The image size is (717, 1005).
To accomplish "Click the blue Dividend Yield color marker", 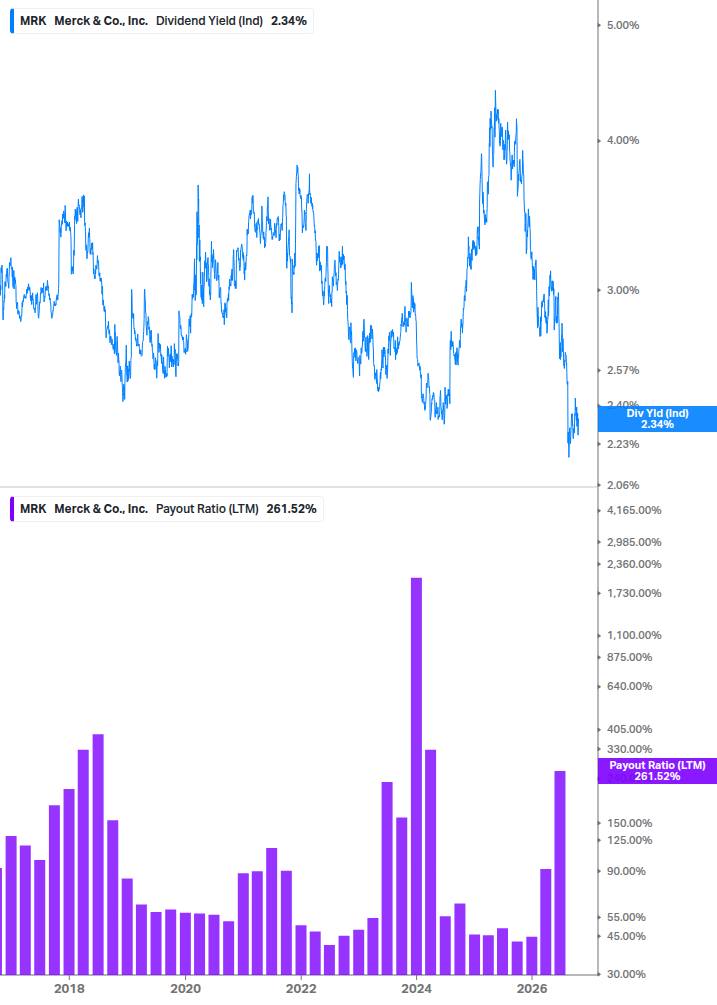I will click(12, 21).
